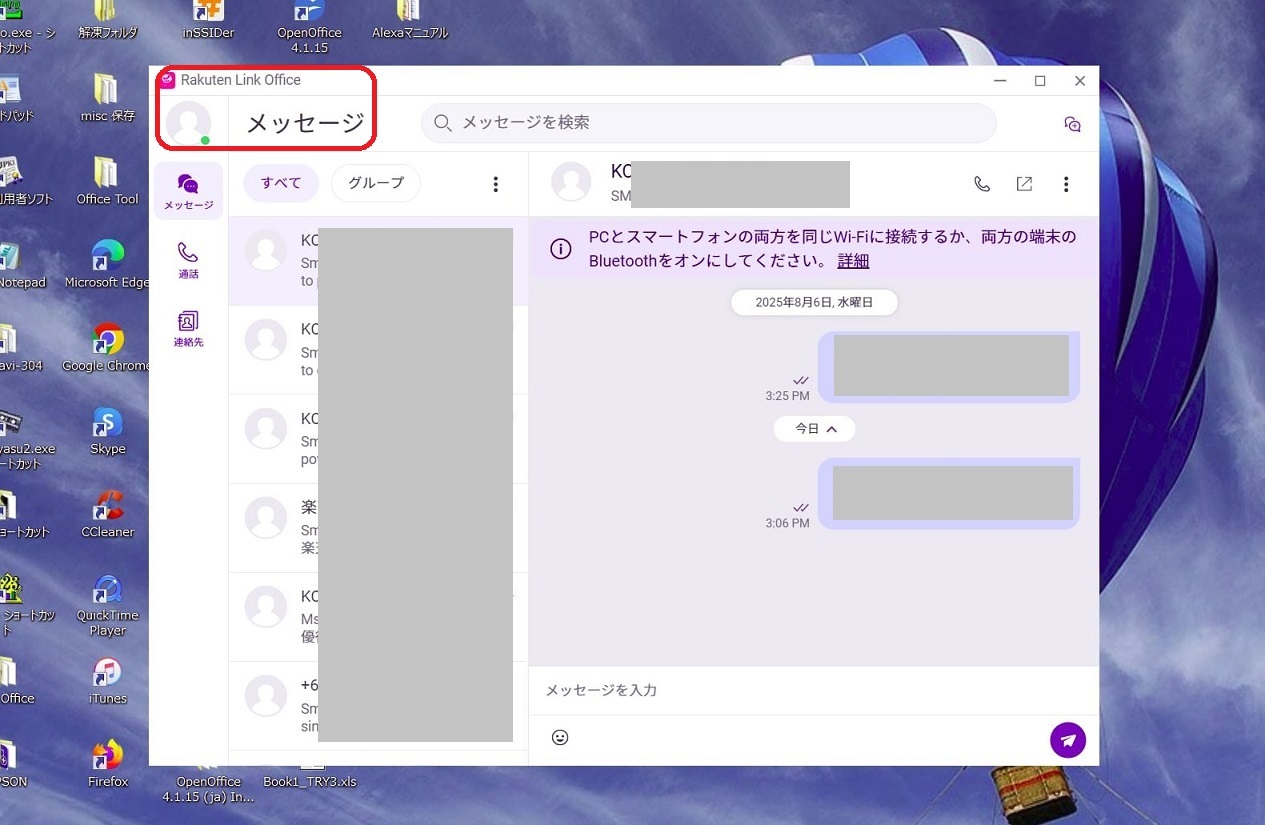Image resolution: width=1265 pixels, height=825 pixels.
Task: Open the 通話 calls section in sidebar
Action: click(x=188, y=260)
